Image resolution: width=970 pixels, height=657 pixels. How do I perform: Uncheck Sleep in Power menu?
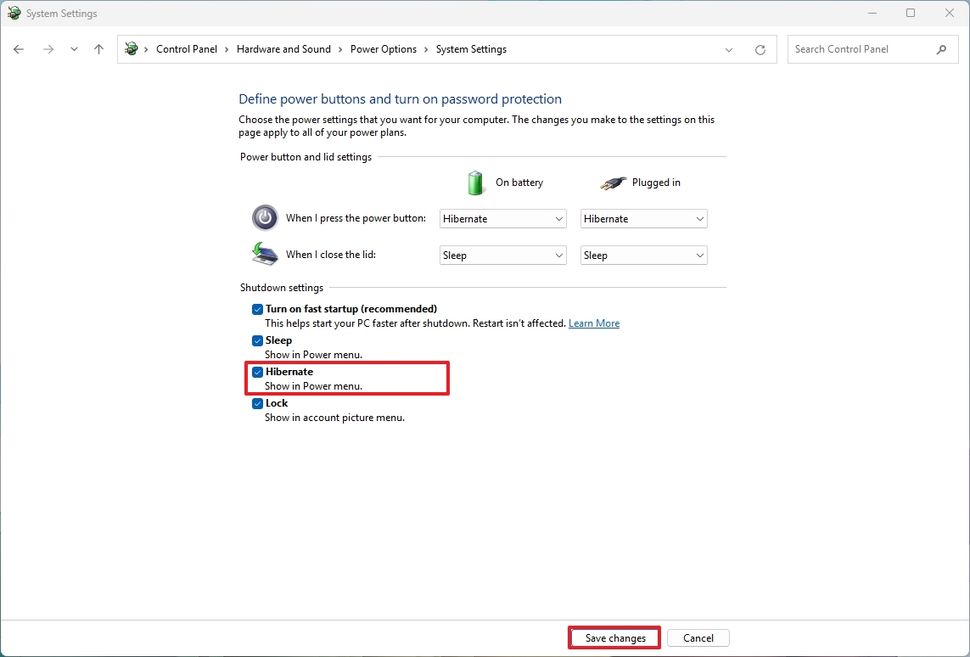[x=257, y=340]
